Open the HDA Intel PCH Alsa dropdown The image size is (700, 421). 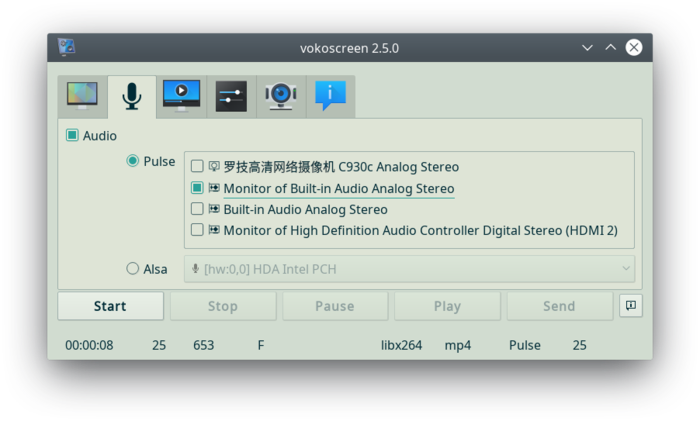click(409, 269)
